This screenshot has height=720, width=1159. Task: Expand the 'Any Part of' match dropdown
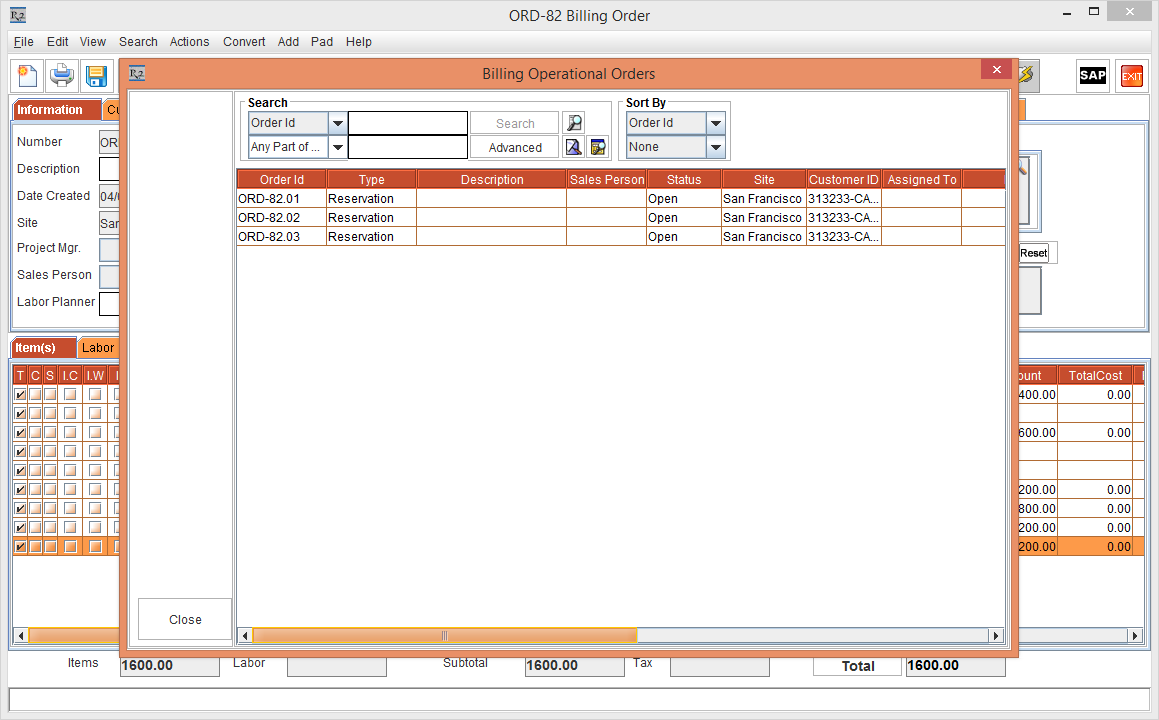click(338, 147)
